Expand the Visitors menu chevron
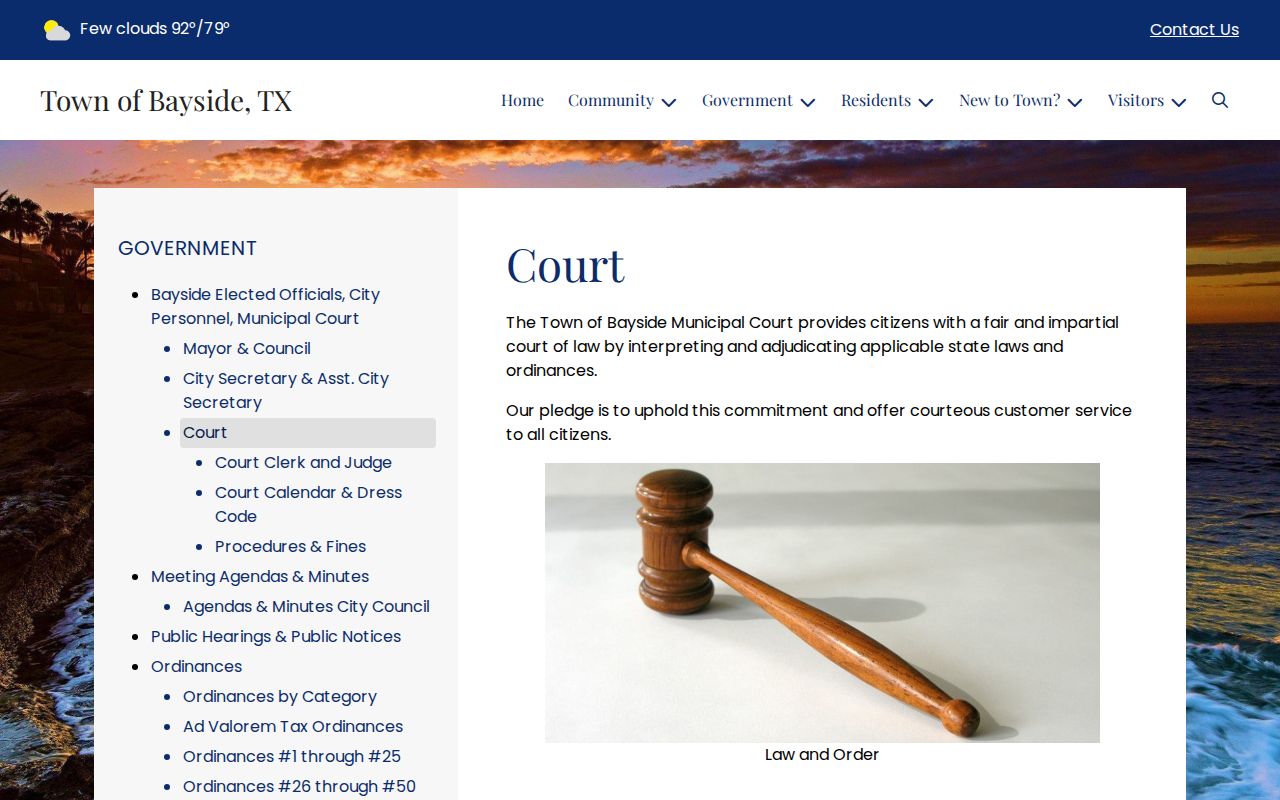1280x800 pixels. pos(1179,102)
